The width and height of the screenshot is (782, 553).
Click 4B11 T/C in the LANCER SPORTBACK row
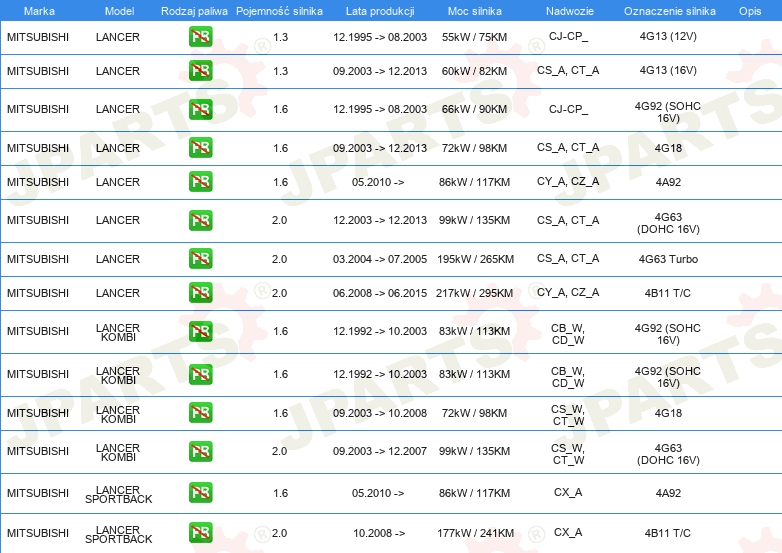668,533
